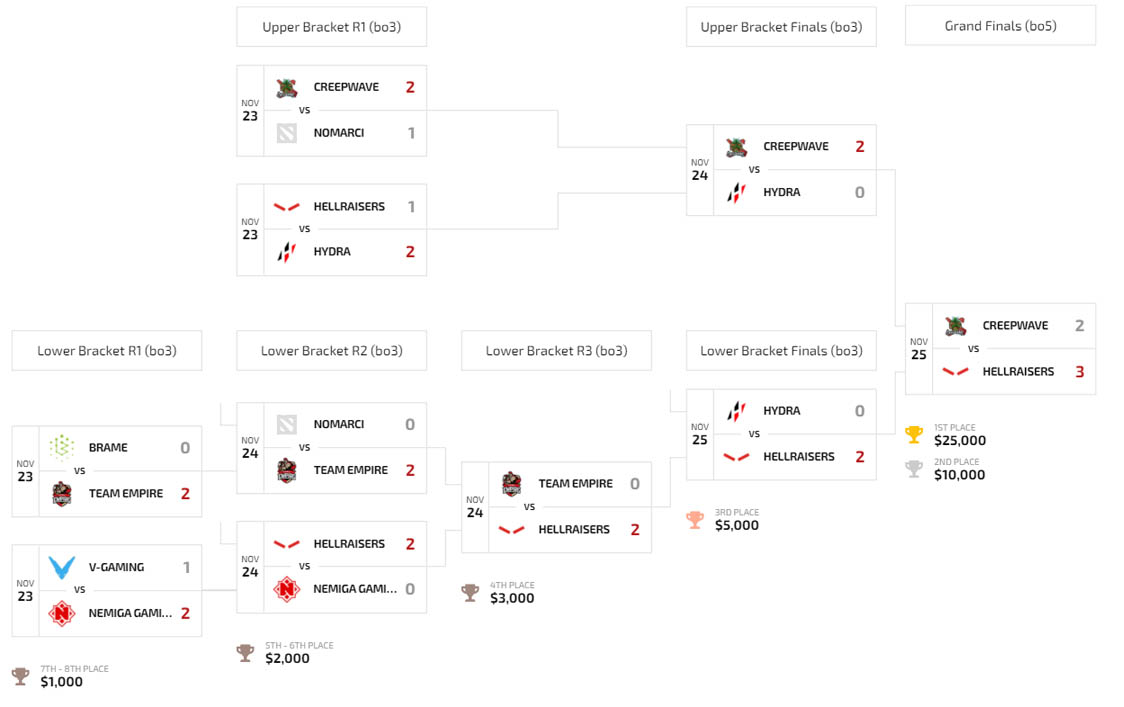Open Creepwave team name in Grand Finals
1124x707 pixels.
click(x=1015, y=326)
